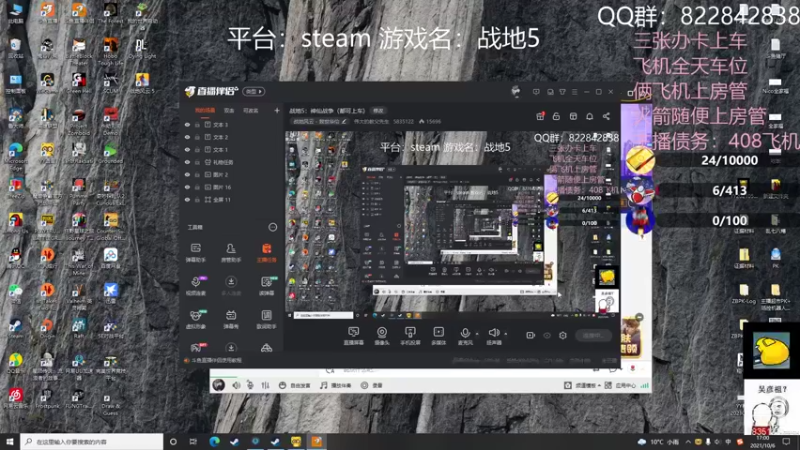Click the Windows taskbar search box
Viewport: 800px width, 450px height.
point(92,441)
